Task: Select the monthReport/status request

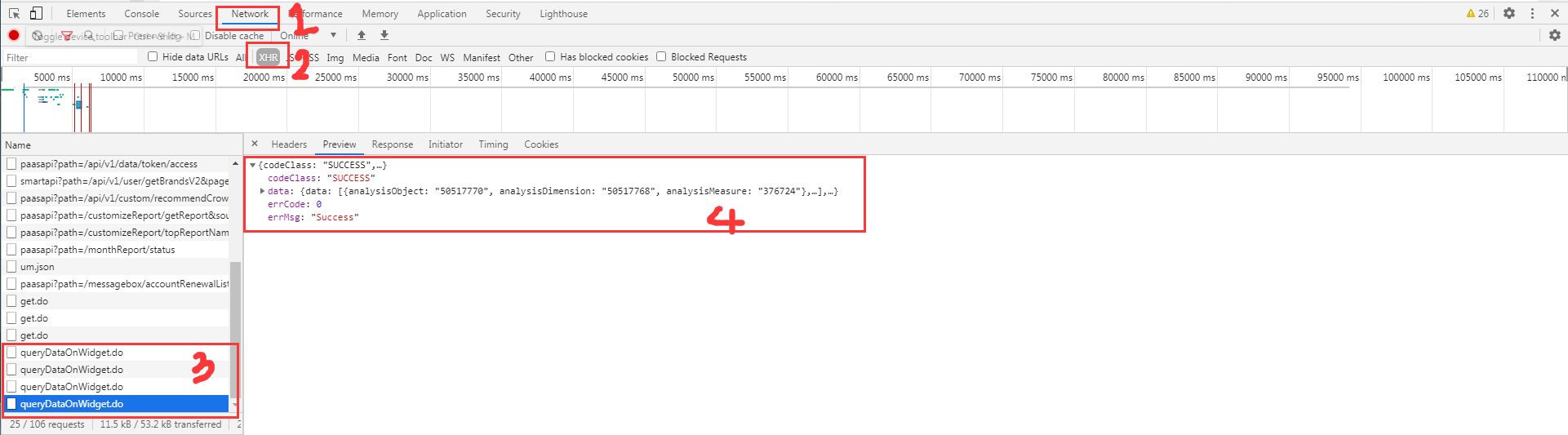Action: pos(117,250)
